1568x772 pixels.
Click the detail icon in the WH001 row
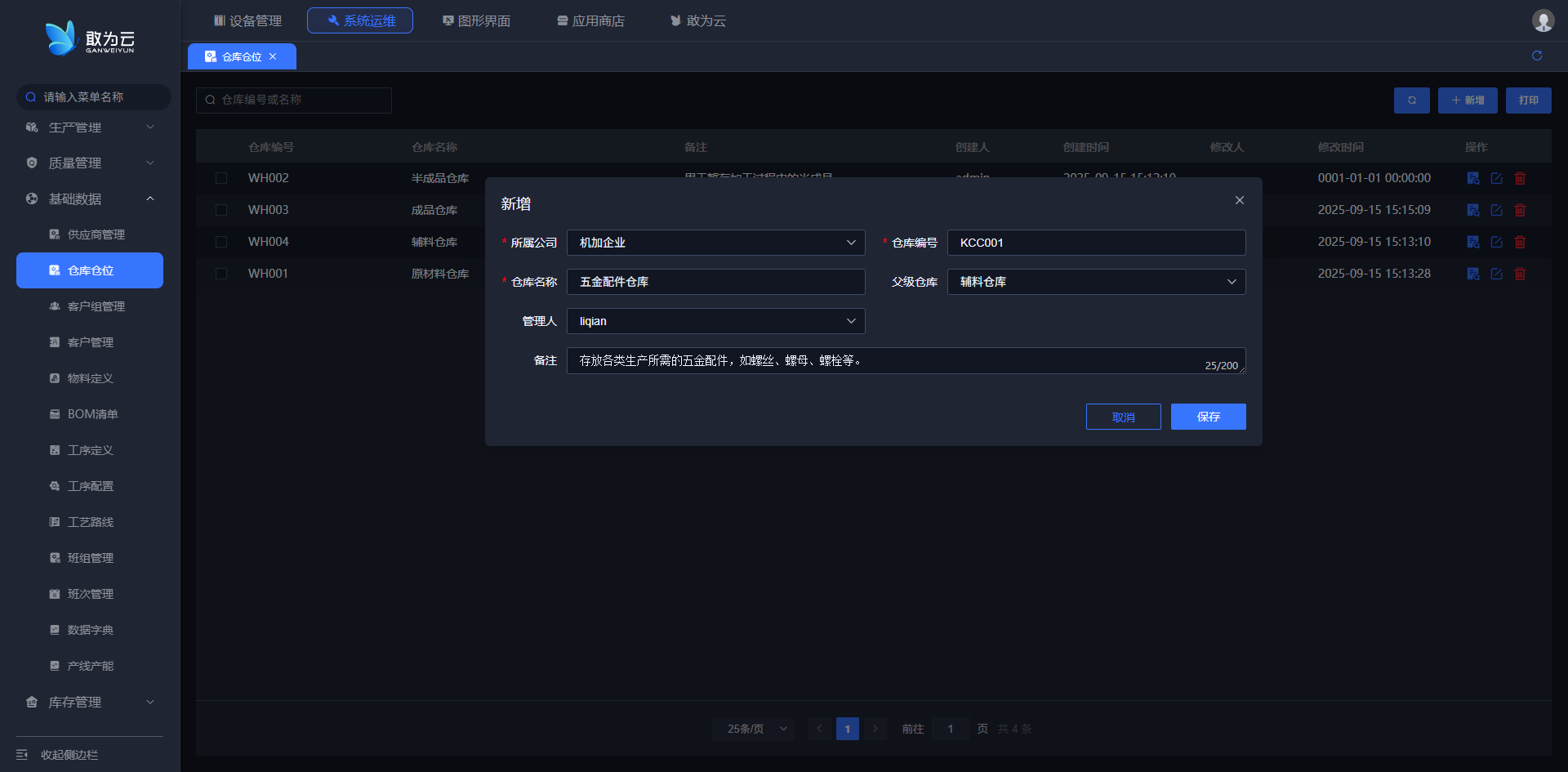pyautogui.click(x=1472, y=274)
